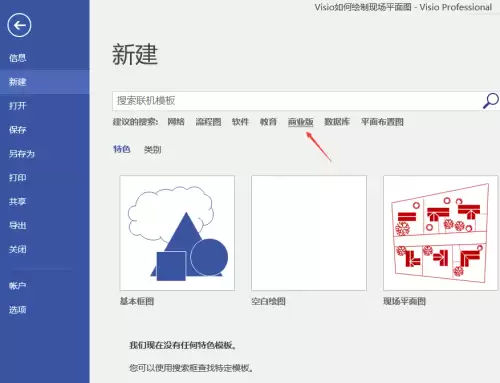Click 导出 in the sidebar
500x383 pixels.
coord(18,225)
